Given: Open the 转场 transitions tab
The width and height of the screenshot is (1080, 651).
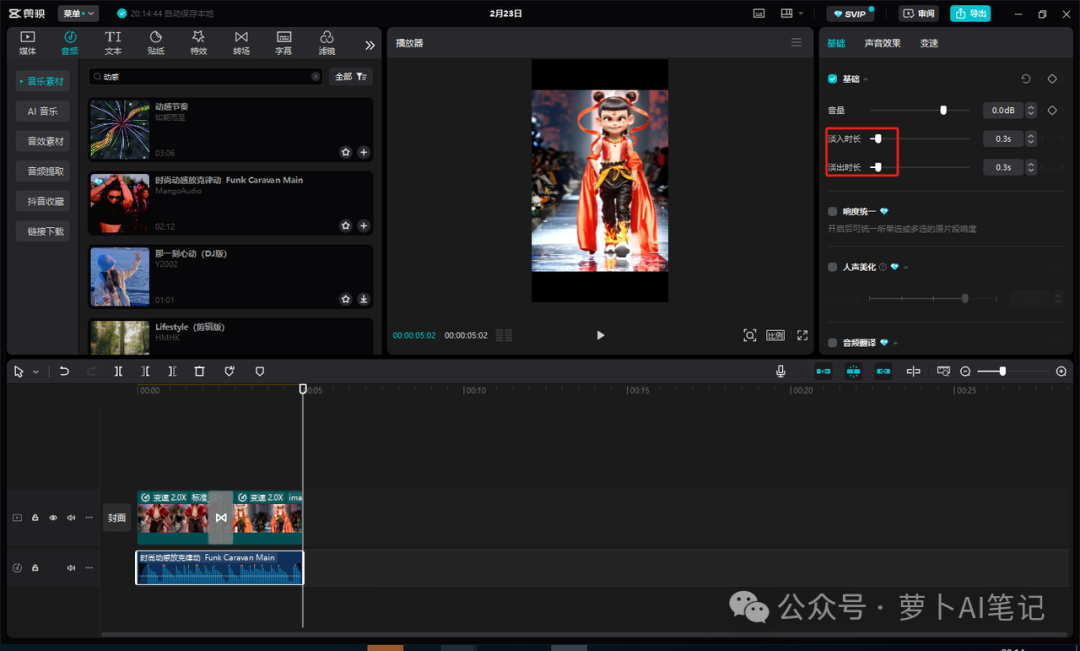Looking at the screenshot, I should 241,43.
